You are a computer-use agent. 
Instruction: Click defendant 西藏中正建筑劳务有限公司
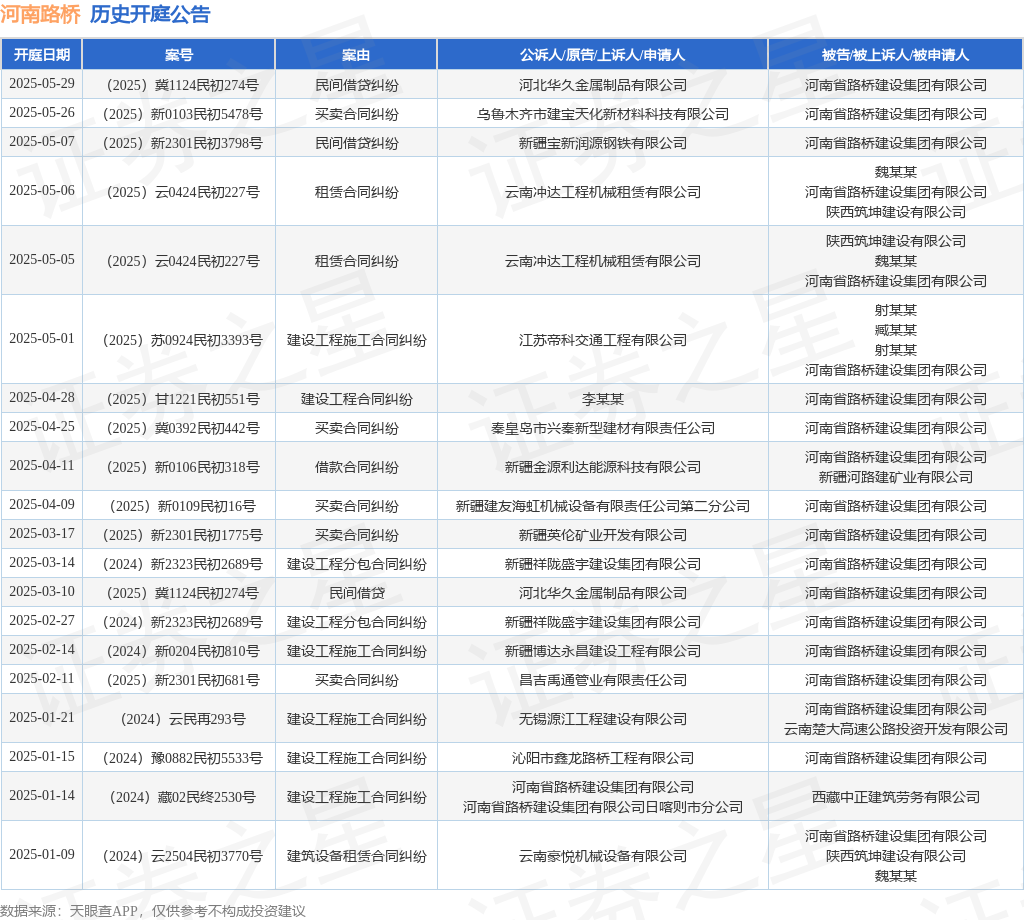[895, 797]
